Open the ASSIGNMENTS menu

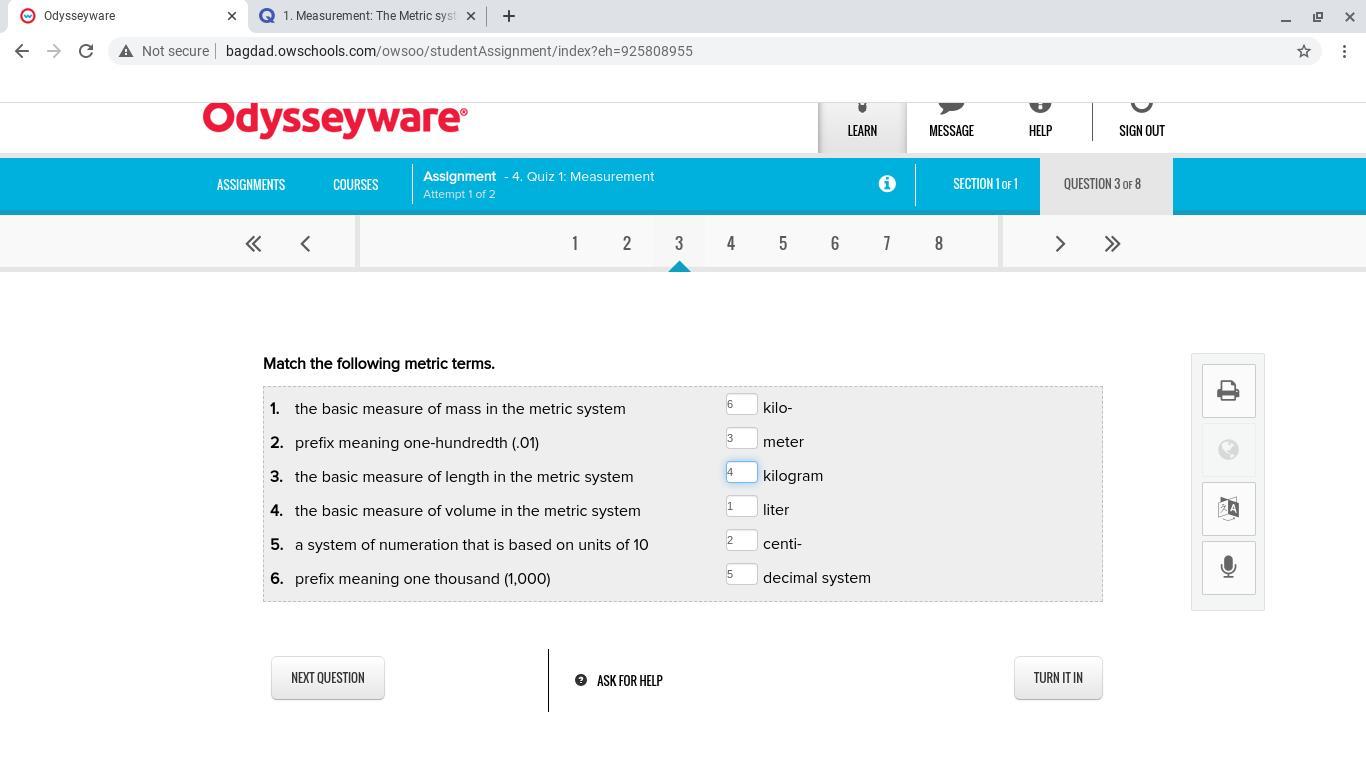pyautogui.click(x=251, y=185)
